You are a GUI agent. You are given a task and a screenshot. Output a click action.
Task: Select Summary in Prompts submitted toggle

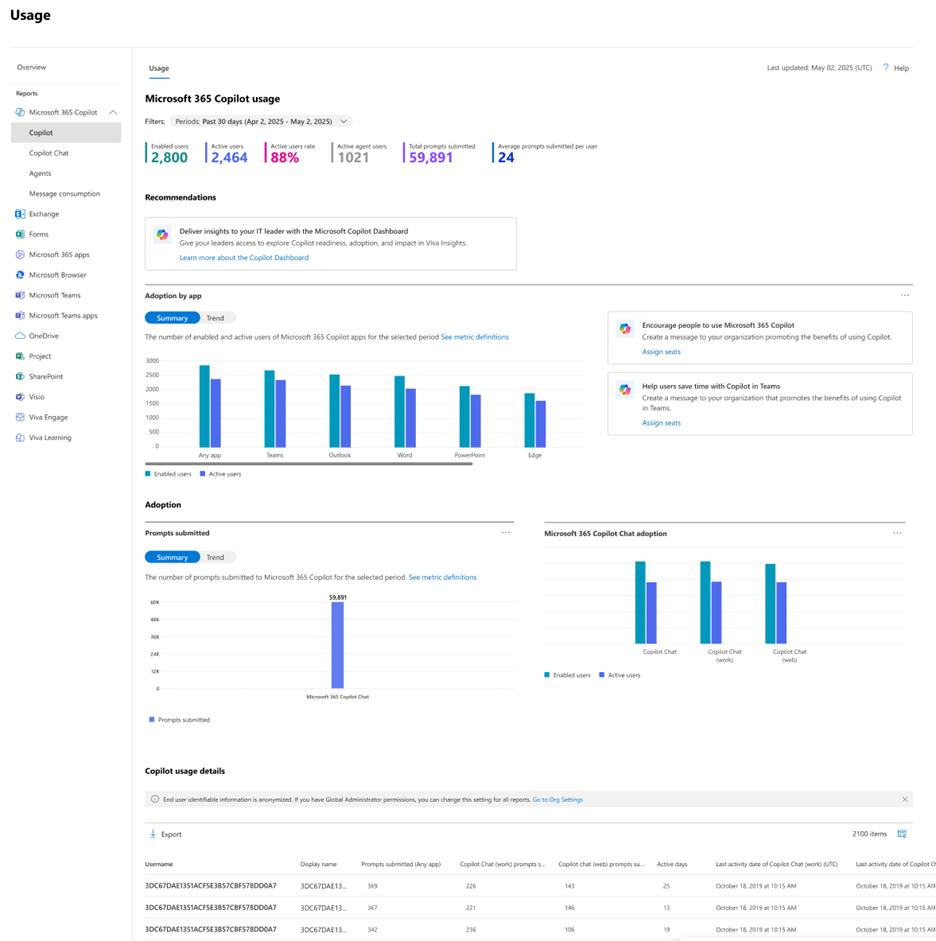pyautogui.click(x=172, y=558)
